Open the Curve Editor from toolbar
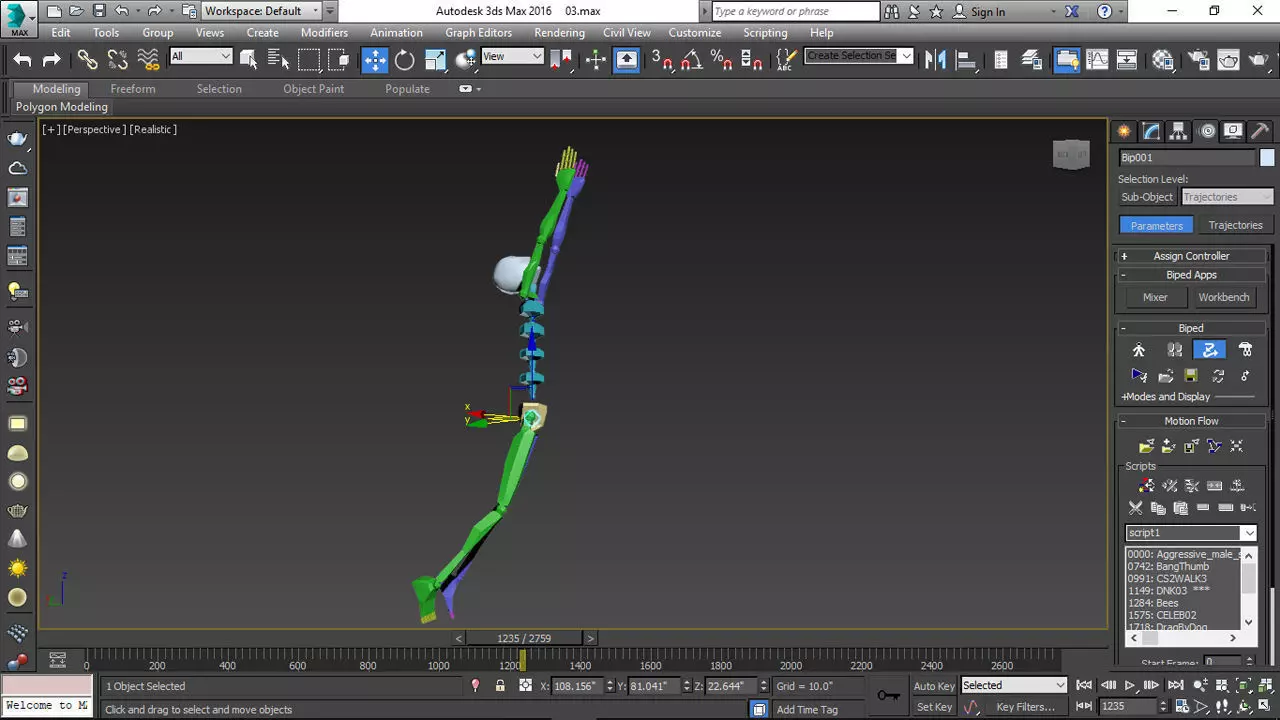 (1097, 60)
